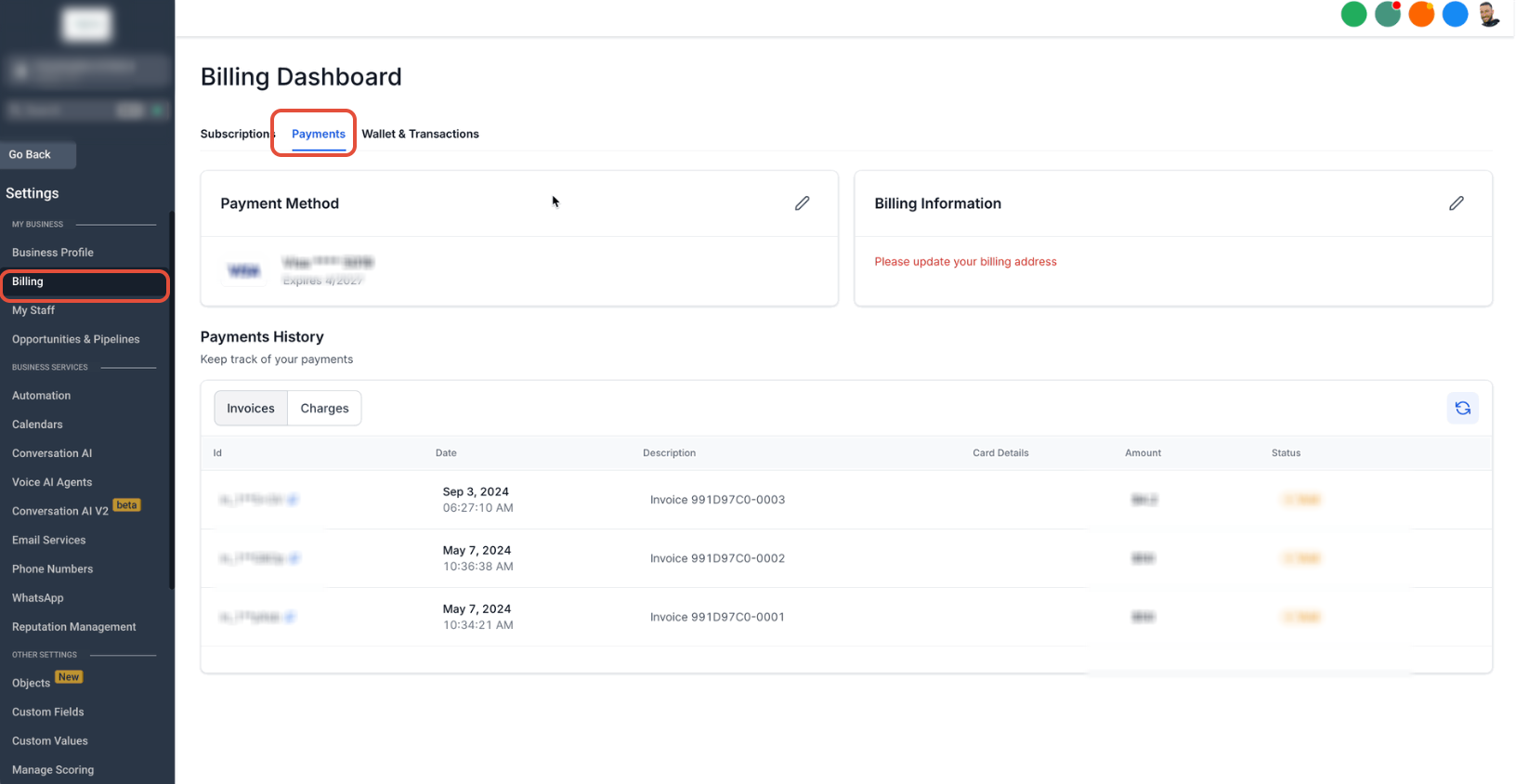
Task: Select Billing in the settings sidebar
Action: 84,281
